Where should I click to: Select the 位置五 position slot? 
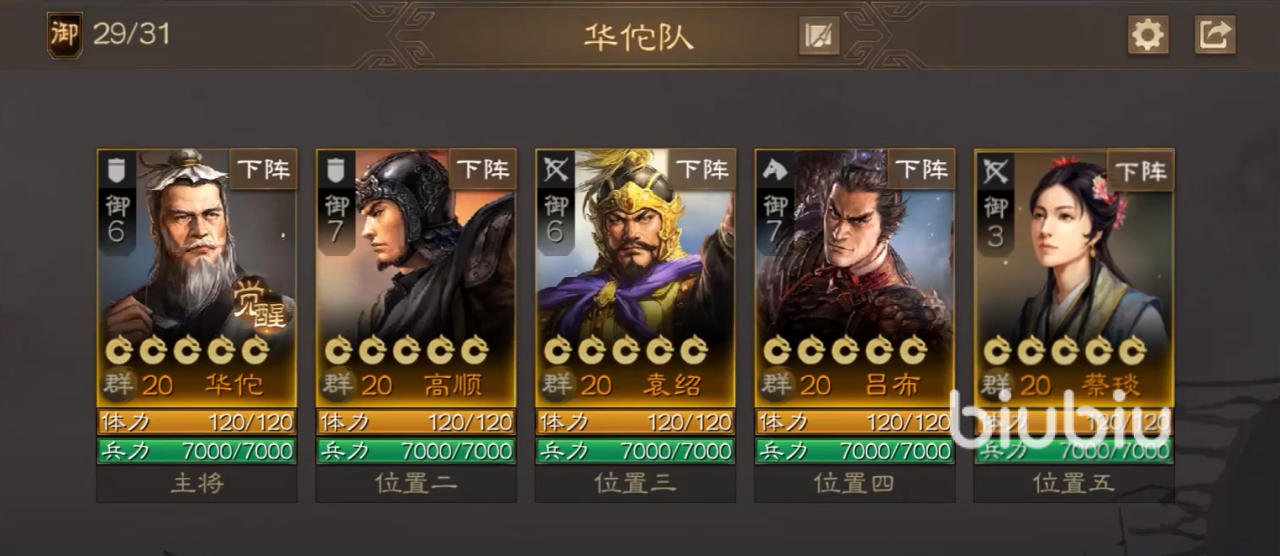click(1074, 484)
